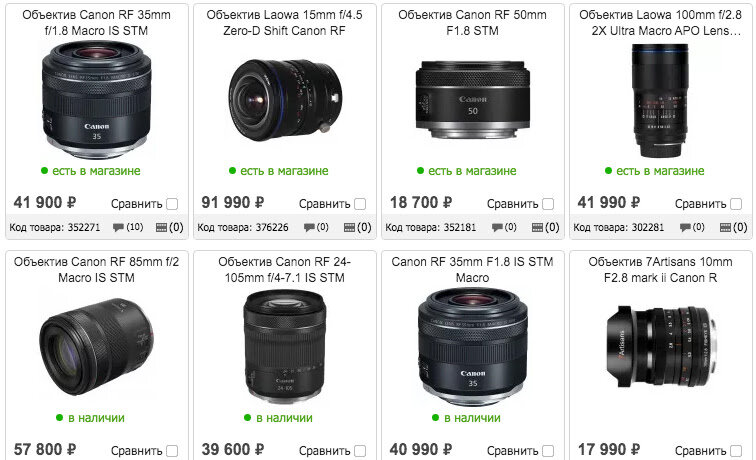
Task: Open Объектив 7Artisans 10mm F2.8 title link
Action: click(x=661, y=270)
